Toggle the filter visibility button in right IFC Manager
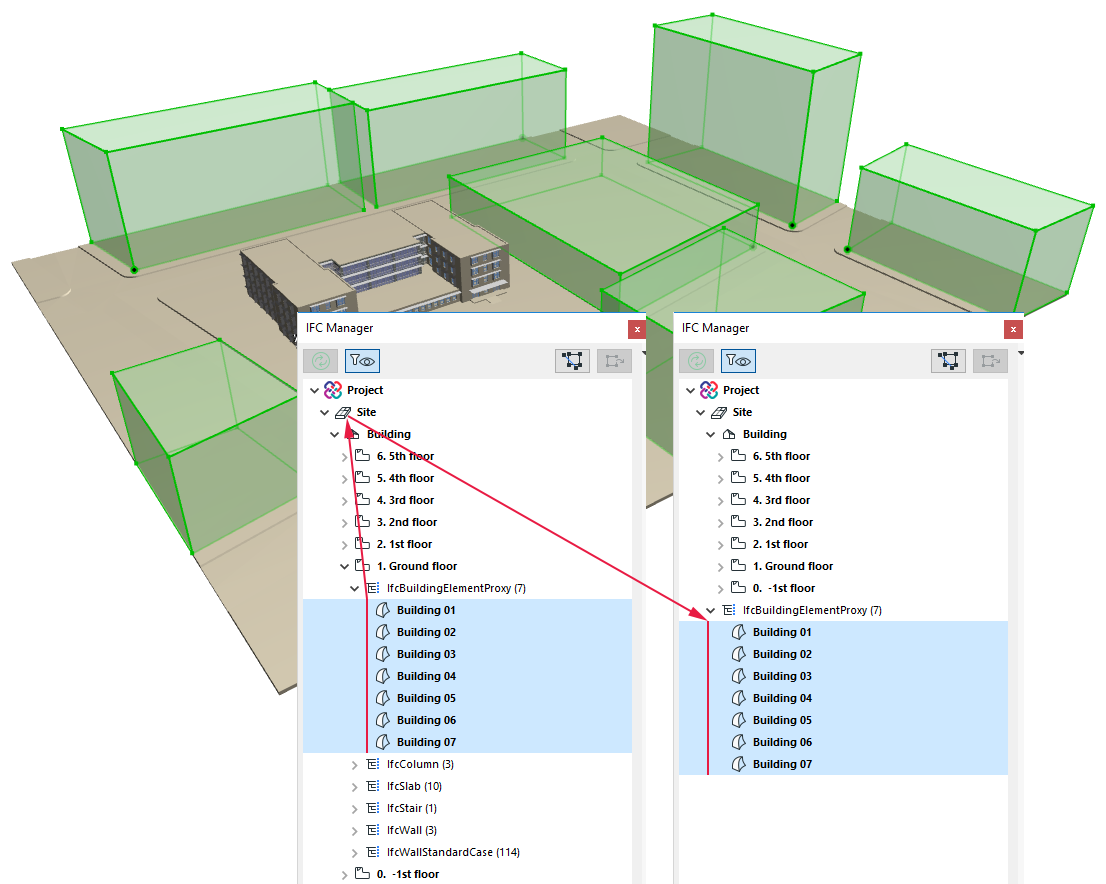 [739, 361]
